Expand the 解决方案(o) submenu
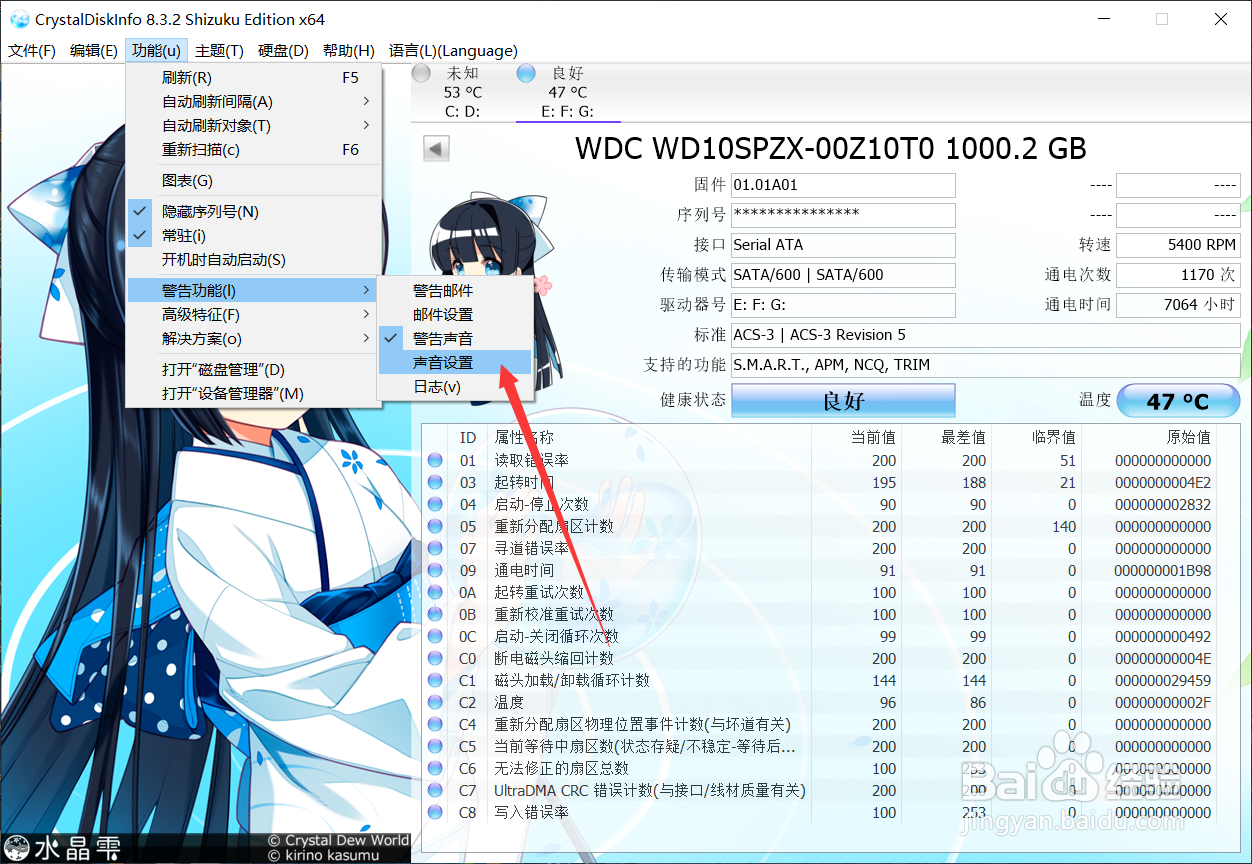The width and height of the screenshot is (1252, 864). coord(253,339)
